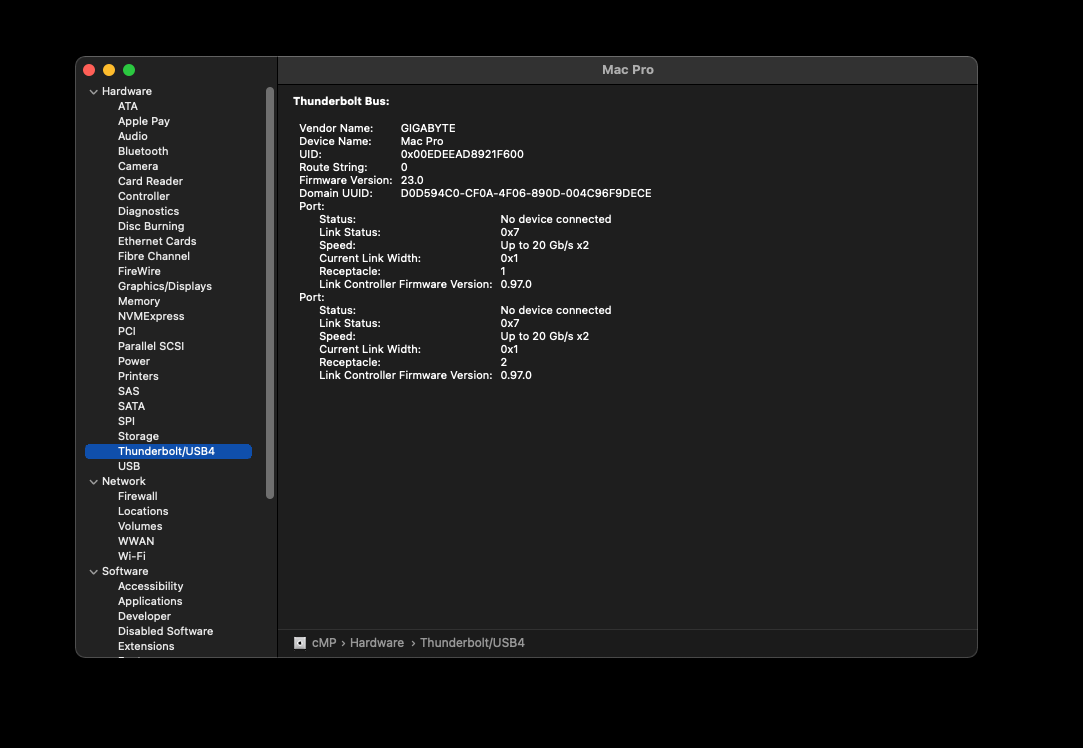Select FireWire in the sidebar
The height and width of the screenshot is (748, 1083).
[140, 271]
